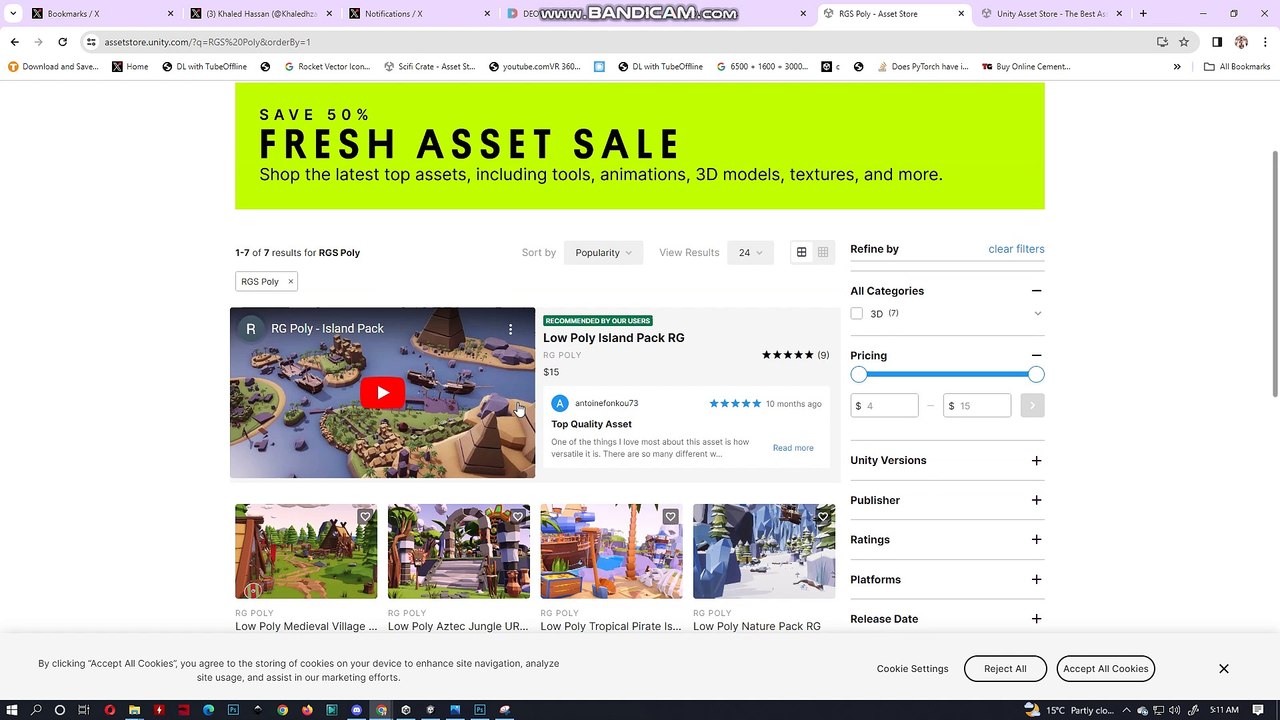Reload the Asset Store page
The height and width of the screenshot is (720, 1280).
point(62,42)
